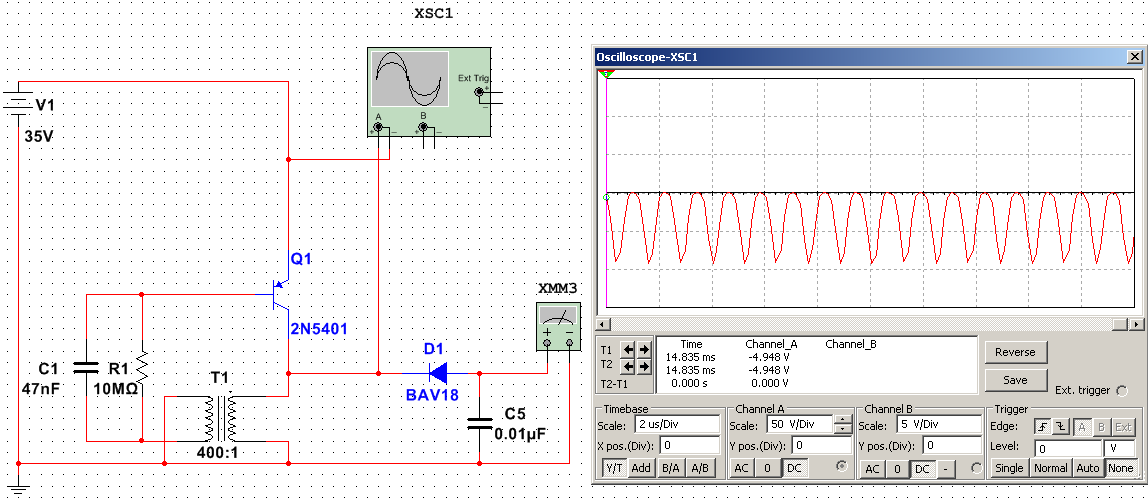The width and height of the screenshot is (1148, 503).
Task: Select the Q1 2N5401 transistor symbol
Action: coord(281,295)
